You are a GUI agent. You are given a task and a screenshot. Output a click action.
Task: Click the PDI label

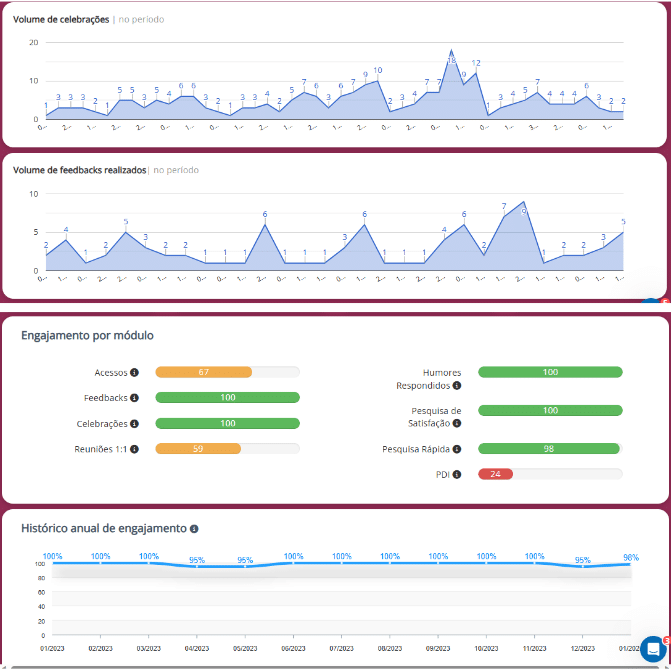(443, 474)
